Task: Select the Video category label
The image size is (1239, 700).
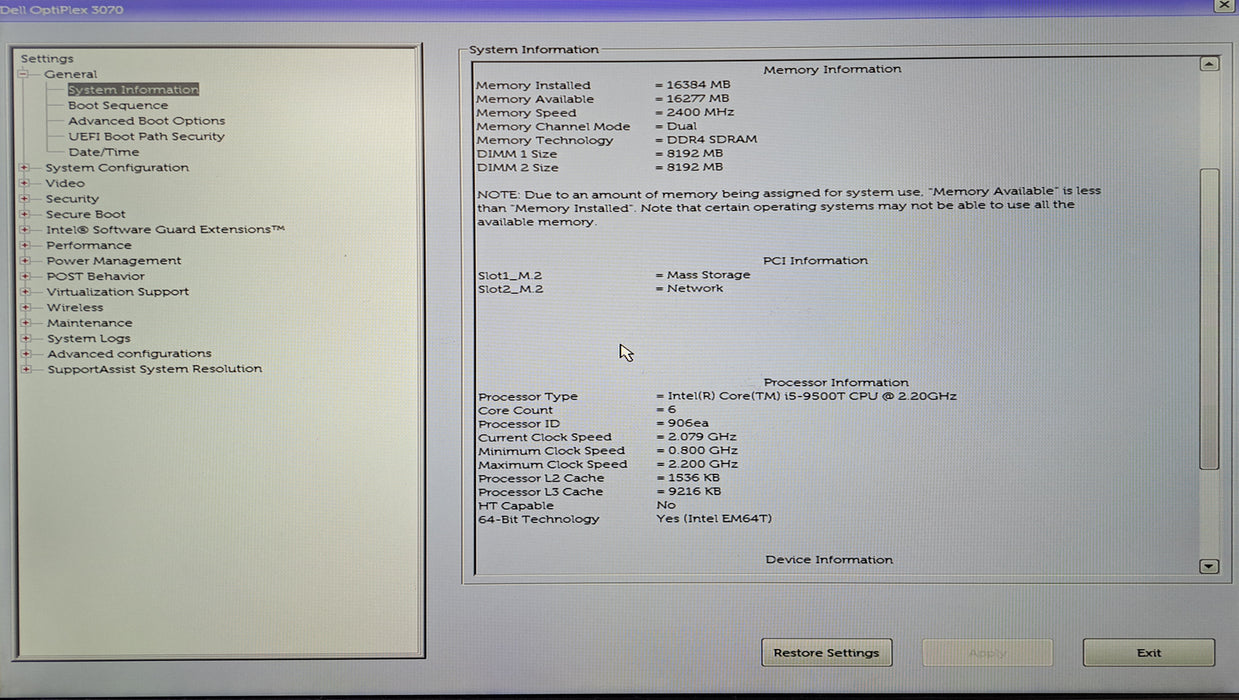Action: pos(65,183)
